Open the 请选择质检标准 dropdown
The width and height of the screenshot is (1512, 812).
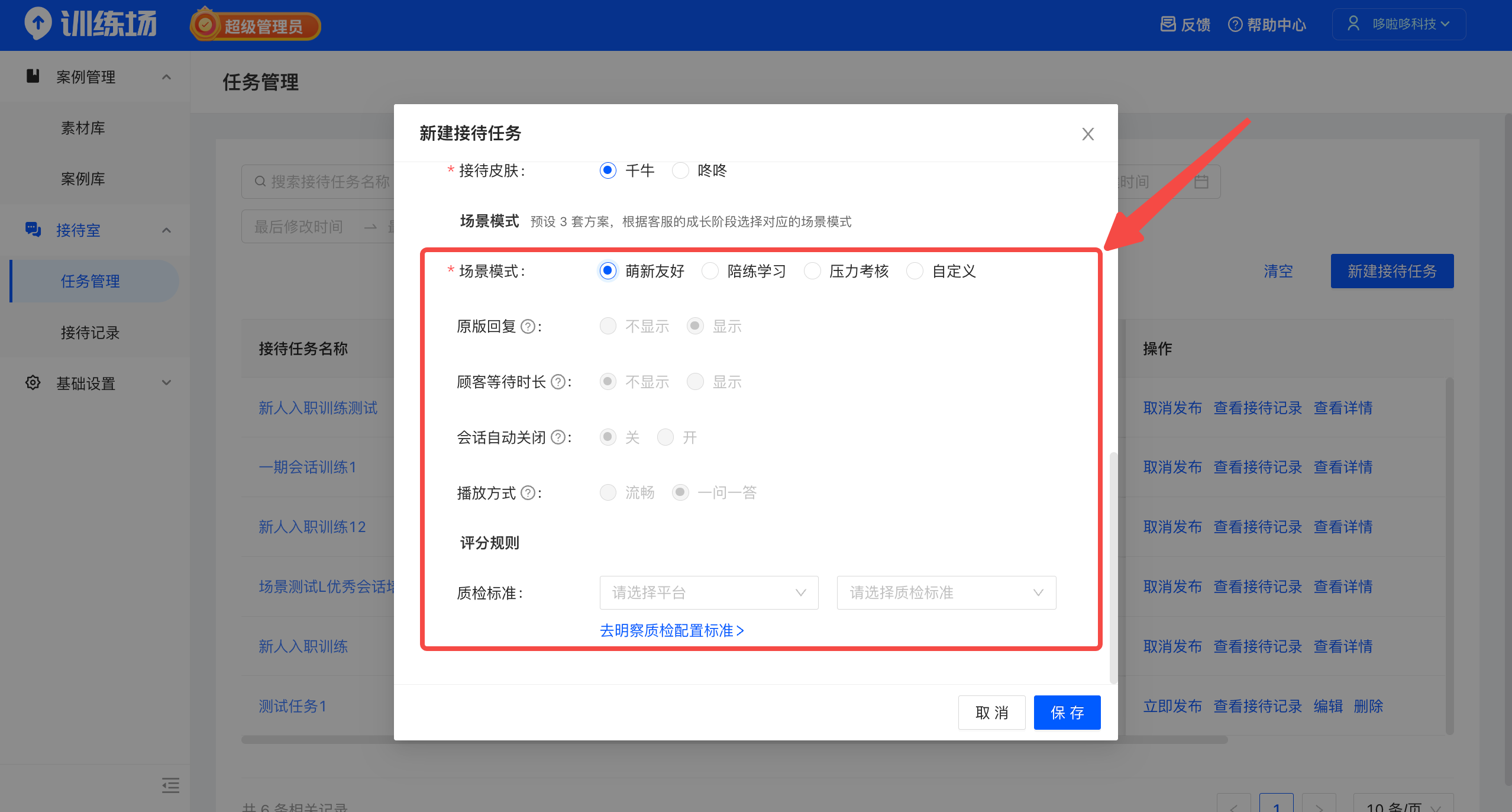point(946,592)
